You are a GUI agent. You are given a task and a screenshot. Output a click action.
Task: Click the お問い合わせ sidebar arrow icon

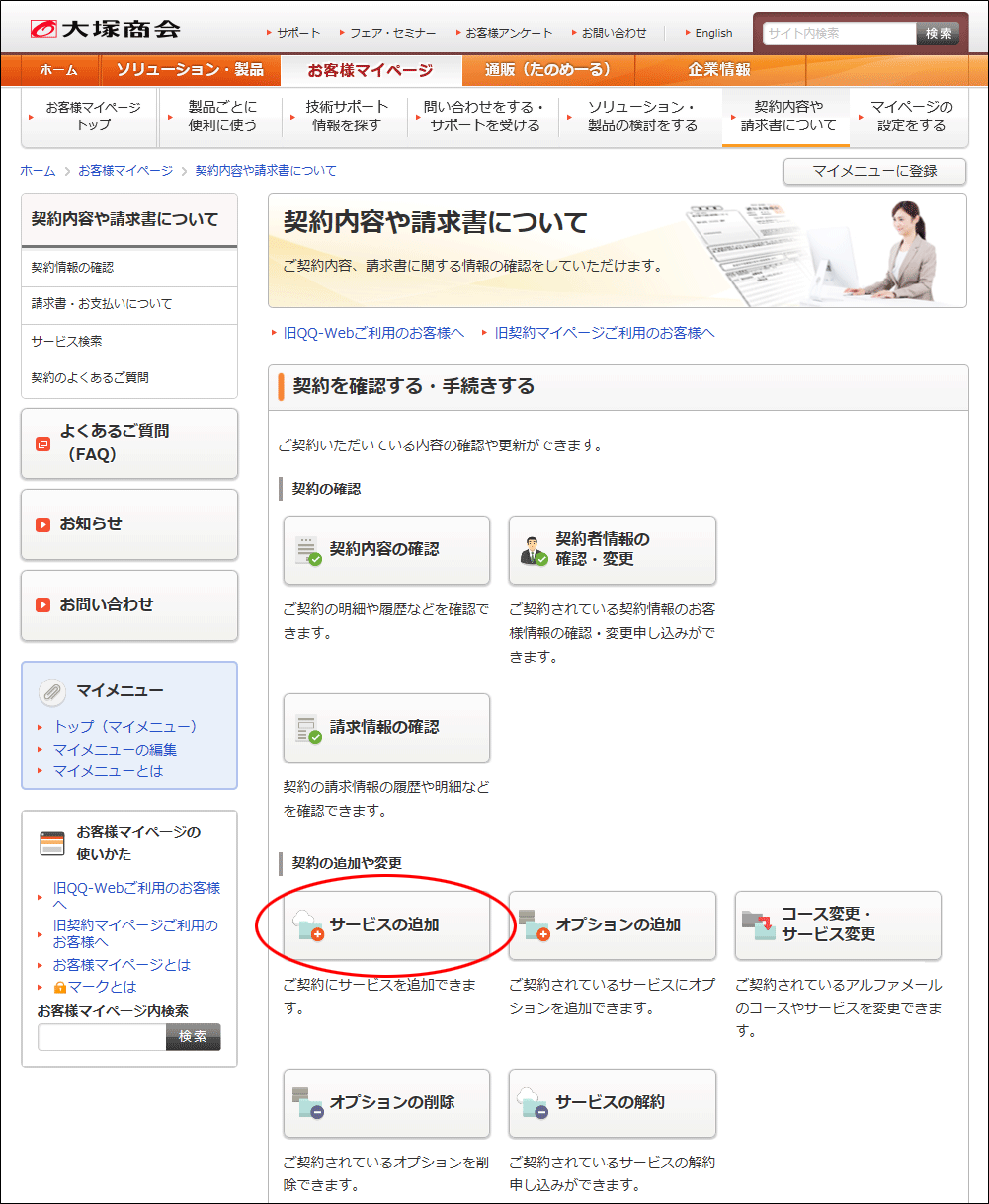point(42,605)
